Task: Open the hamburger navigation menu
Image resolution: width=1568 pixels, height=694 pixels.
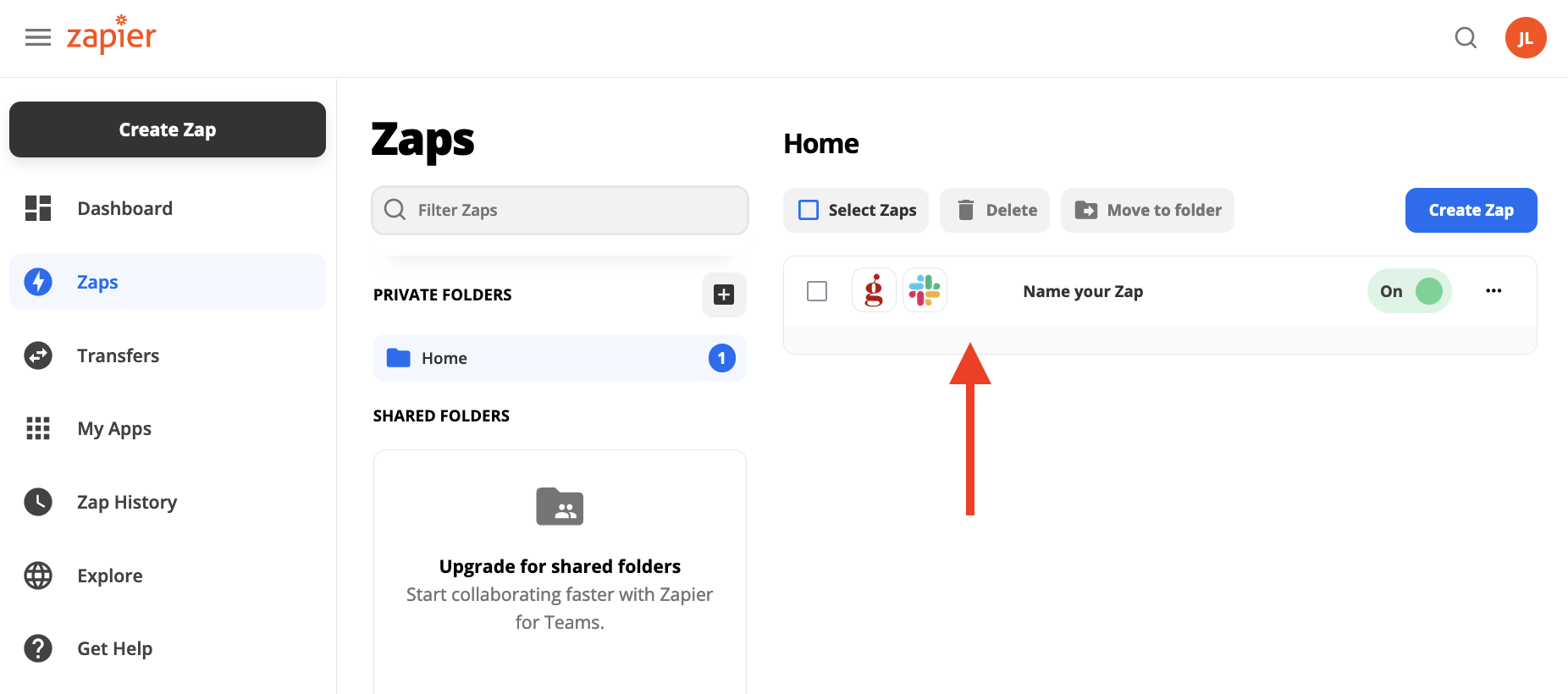Action: pyautogui.click(x=38, y=37)
